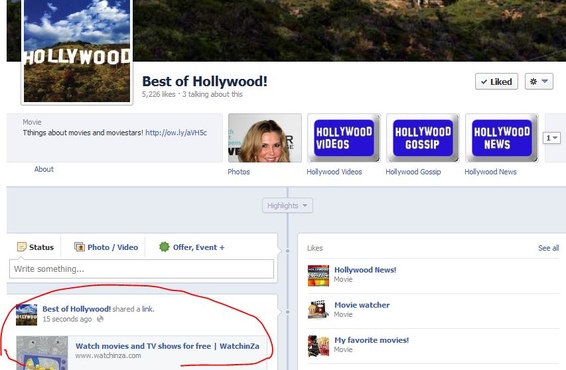Open the Photos thumbnail of woman

pyautogui.click(x=265, y=138)
